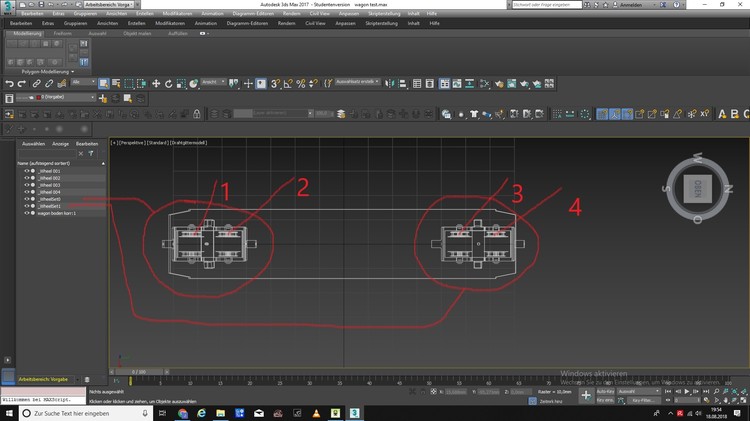Click the Redo arrow in main toolbar
This screenshot has height=421, width=750.
[22, 84]
